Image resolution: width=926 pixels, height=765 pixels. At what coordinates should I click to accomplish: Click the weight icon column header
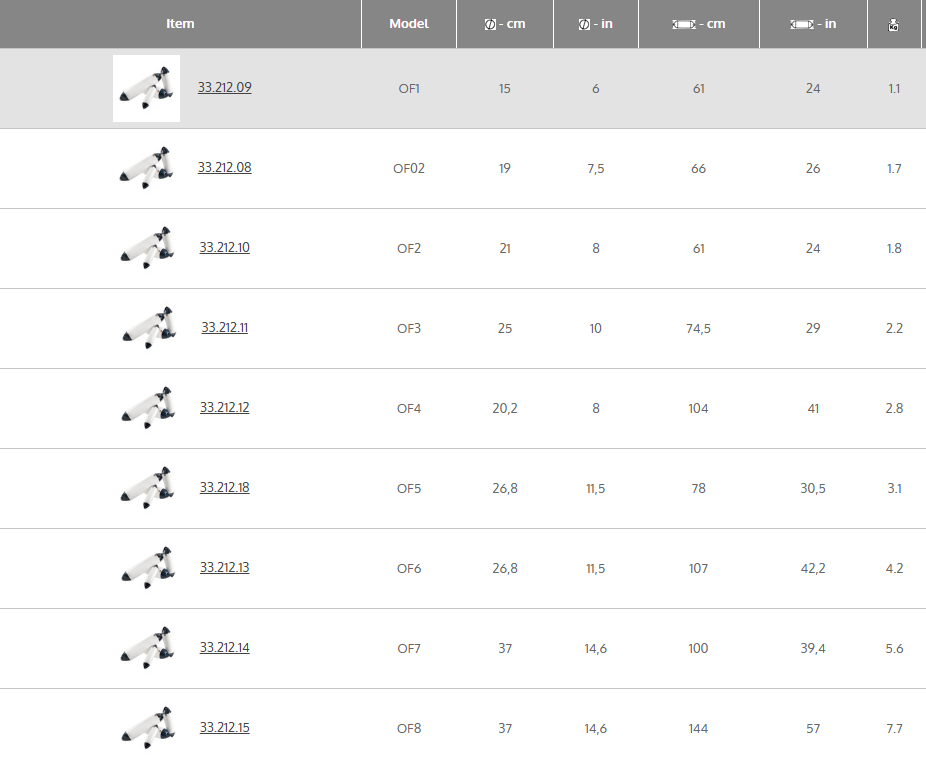point(892,24)
